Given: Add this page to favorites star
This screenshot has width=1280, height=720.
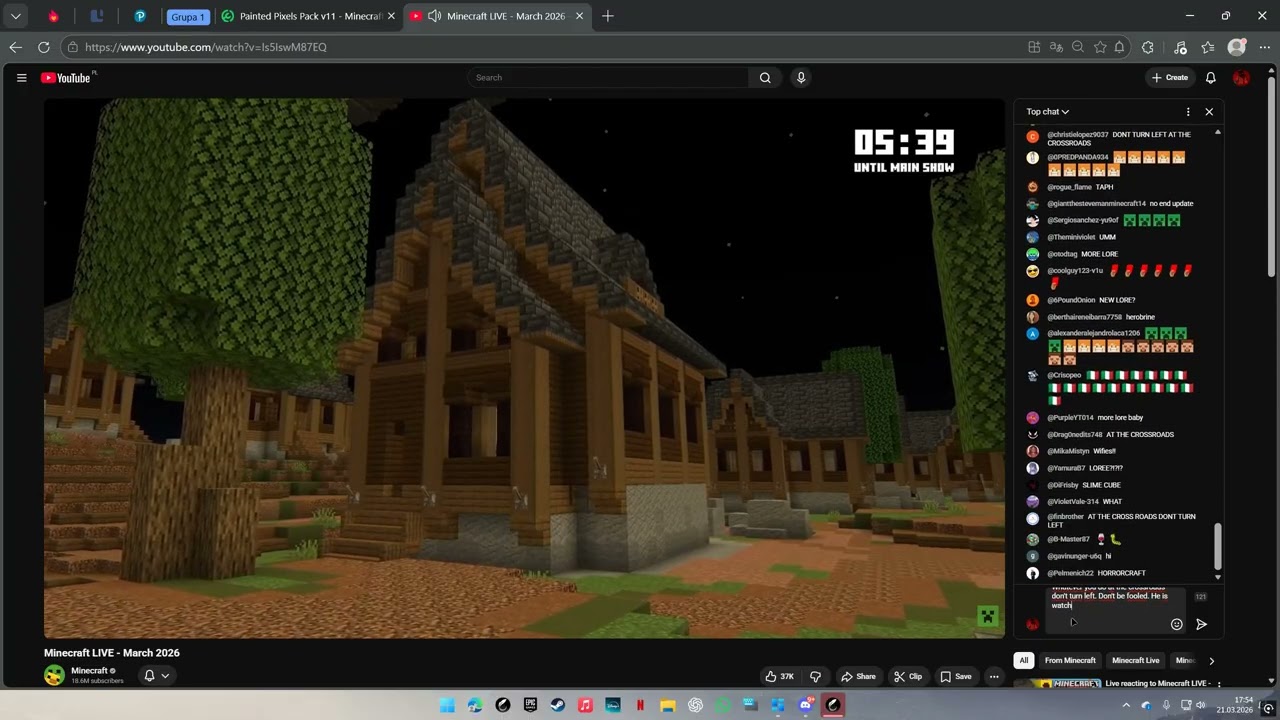Looking at the screenshot, I should [1100, 47].
